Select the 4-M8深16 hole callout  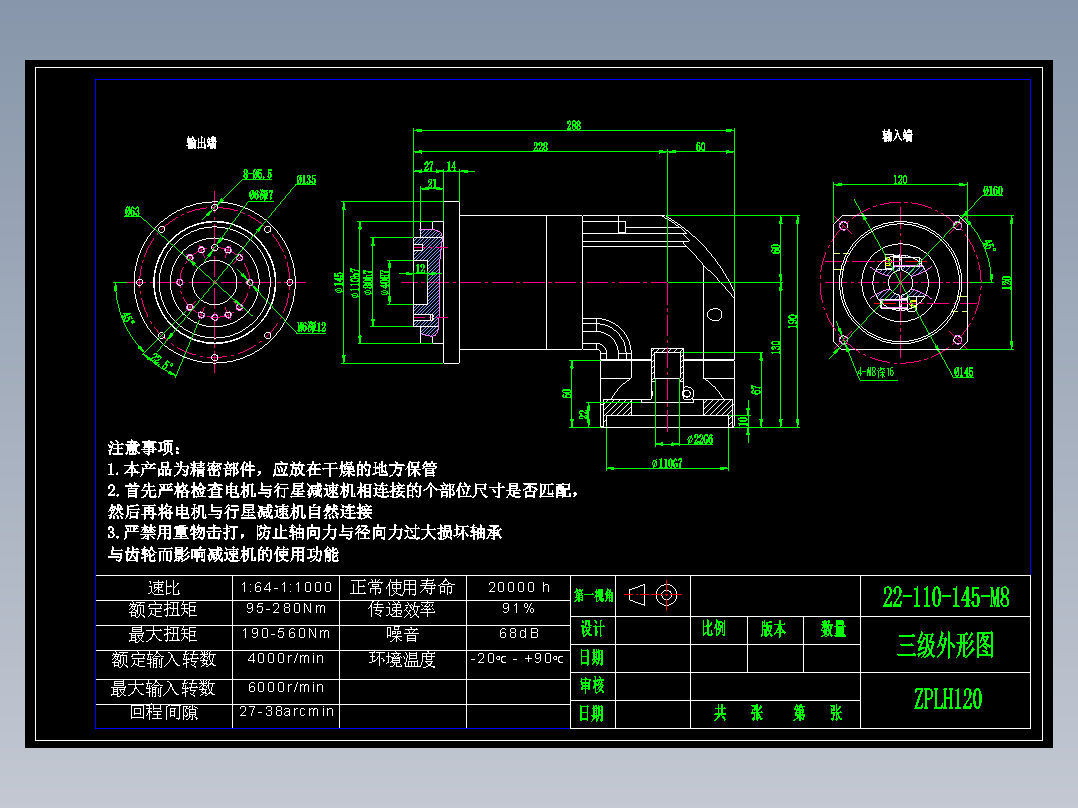(x=876, y=372)
